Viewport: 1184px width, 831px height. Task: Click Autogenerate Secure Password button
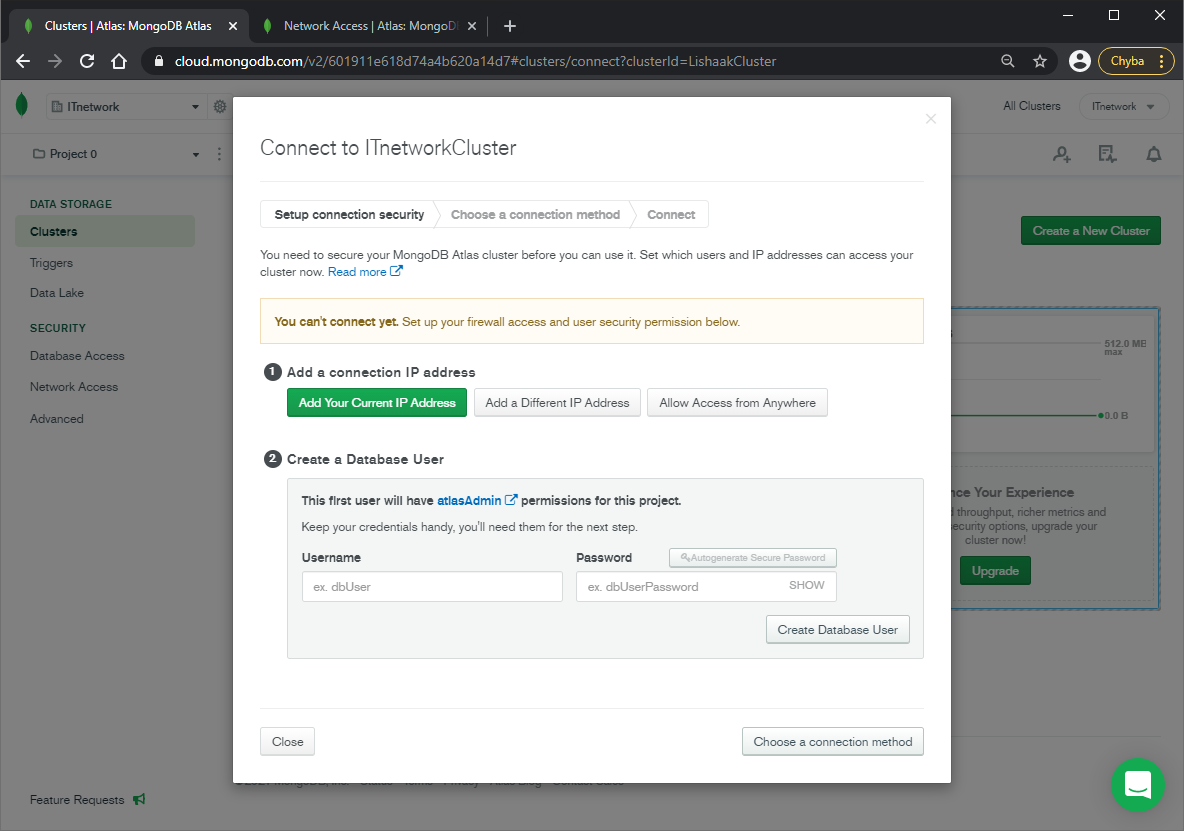pos(752,558)
